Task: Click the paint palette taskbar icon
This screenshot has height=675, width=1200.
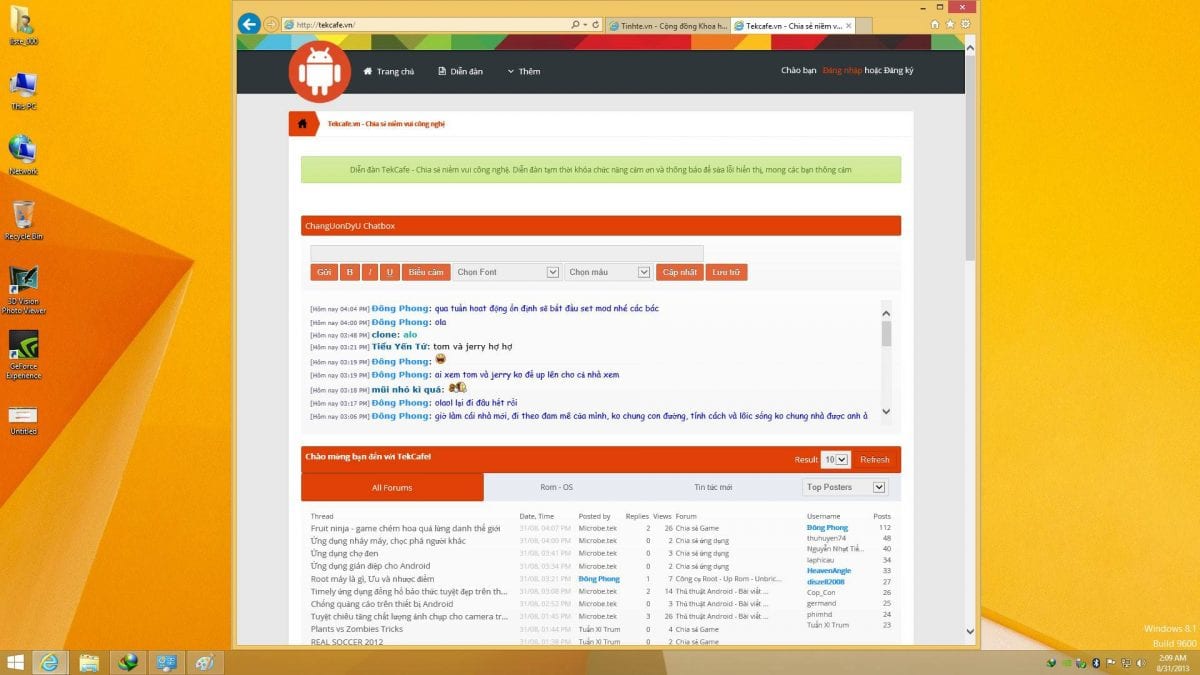Action: coord(204,662)
